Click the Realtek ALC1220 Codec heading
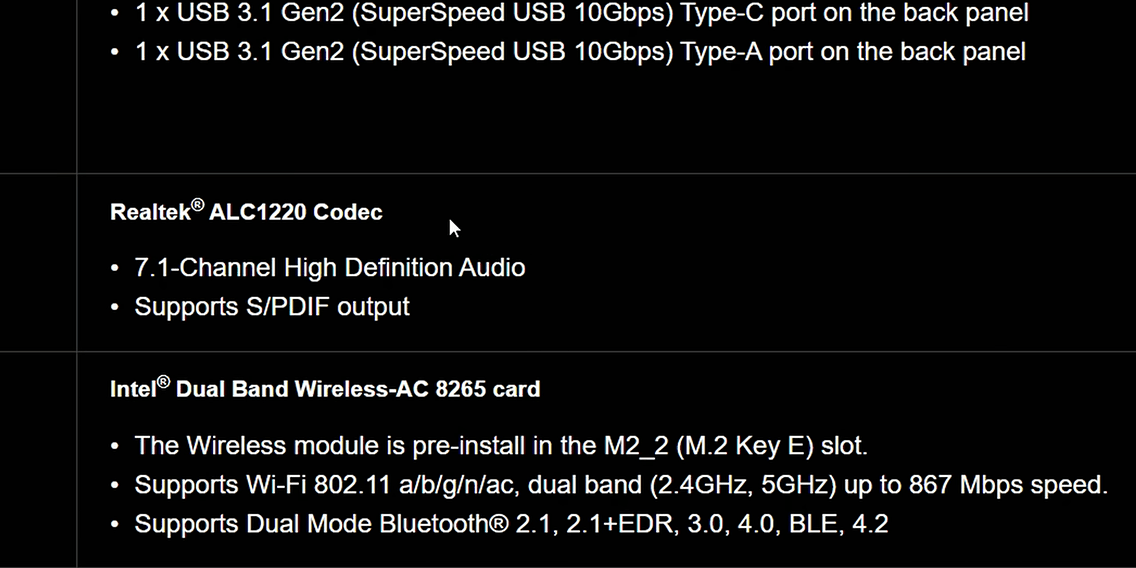This screenshot has width=1136, height=568. click(x=246, y=212)
